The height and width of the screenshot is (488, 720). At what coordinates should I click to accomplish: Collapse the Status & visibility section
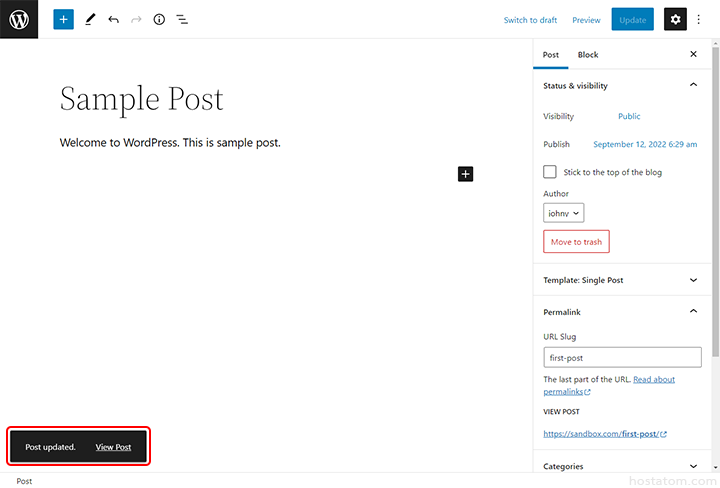pyautogui.click(x=694, y=86)
